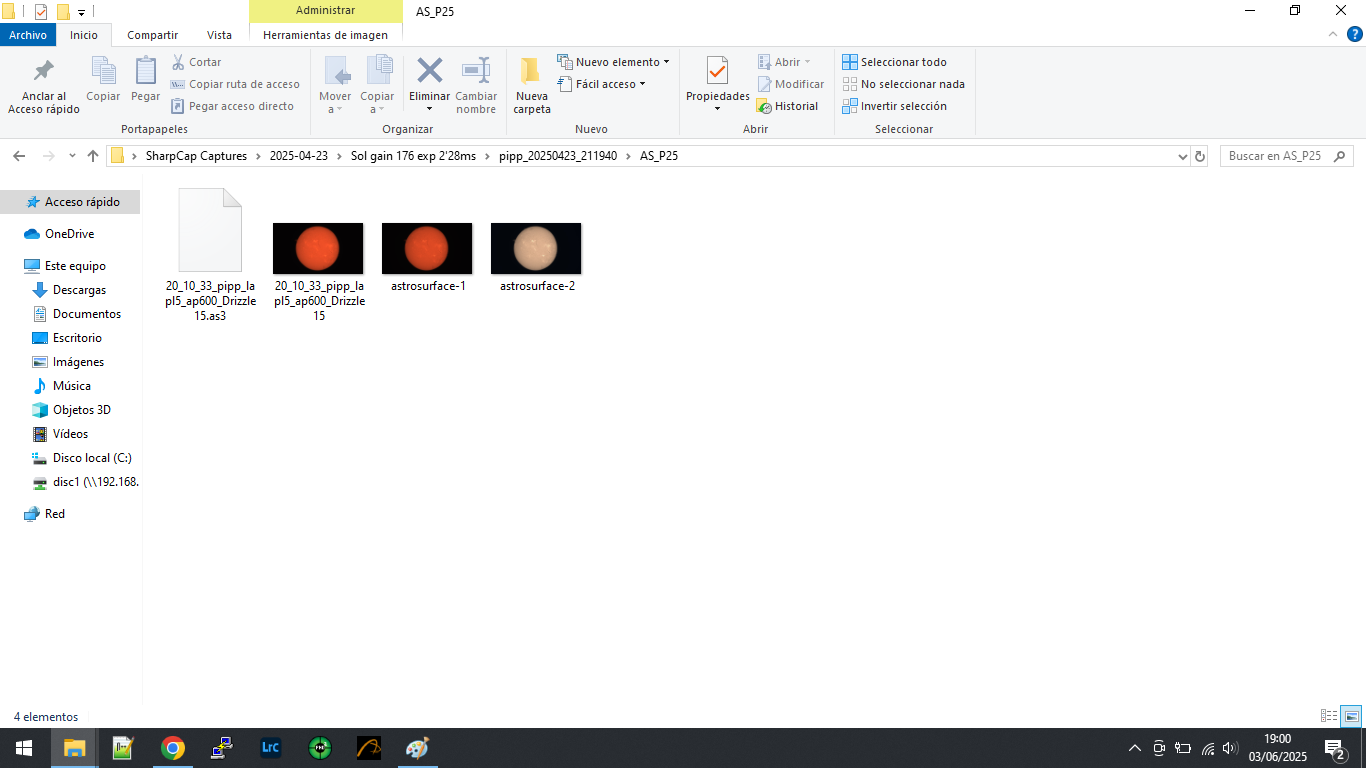Click pipp_20250423_211940 breadcrumb segment
This screenshot has width=1366, height=768.
558,156
